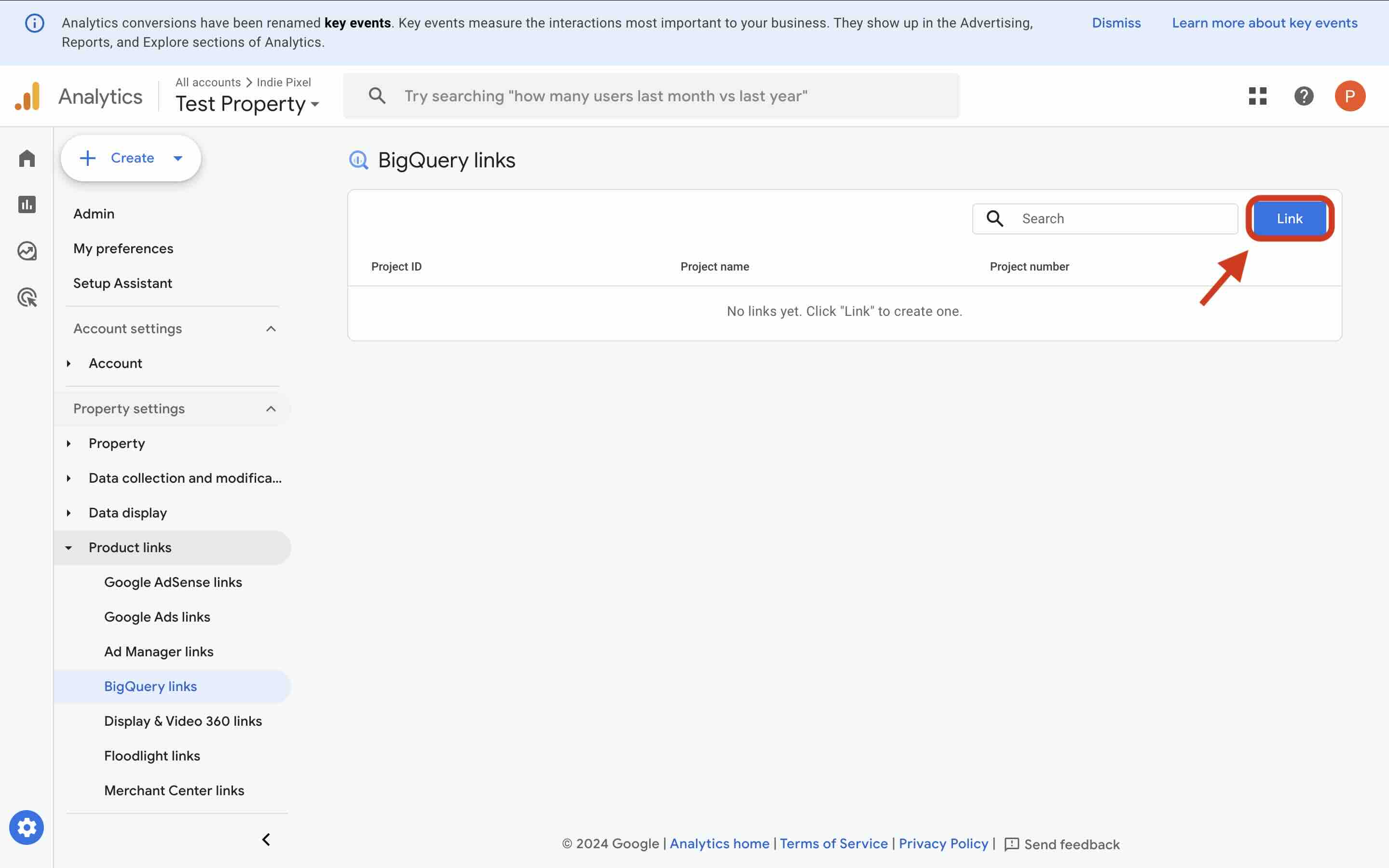
Task: Open the Advertising icon in left rail
Action: pos(27,298)
